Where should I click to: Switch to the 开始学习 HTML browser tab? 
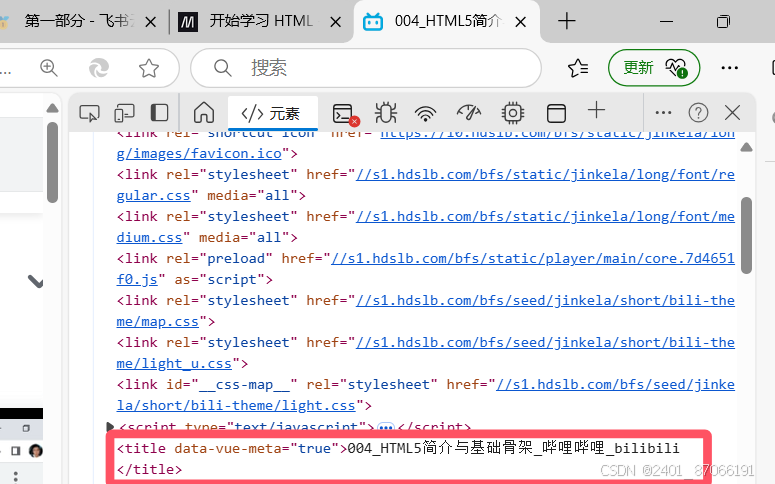(259, 21)
